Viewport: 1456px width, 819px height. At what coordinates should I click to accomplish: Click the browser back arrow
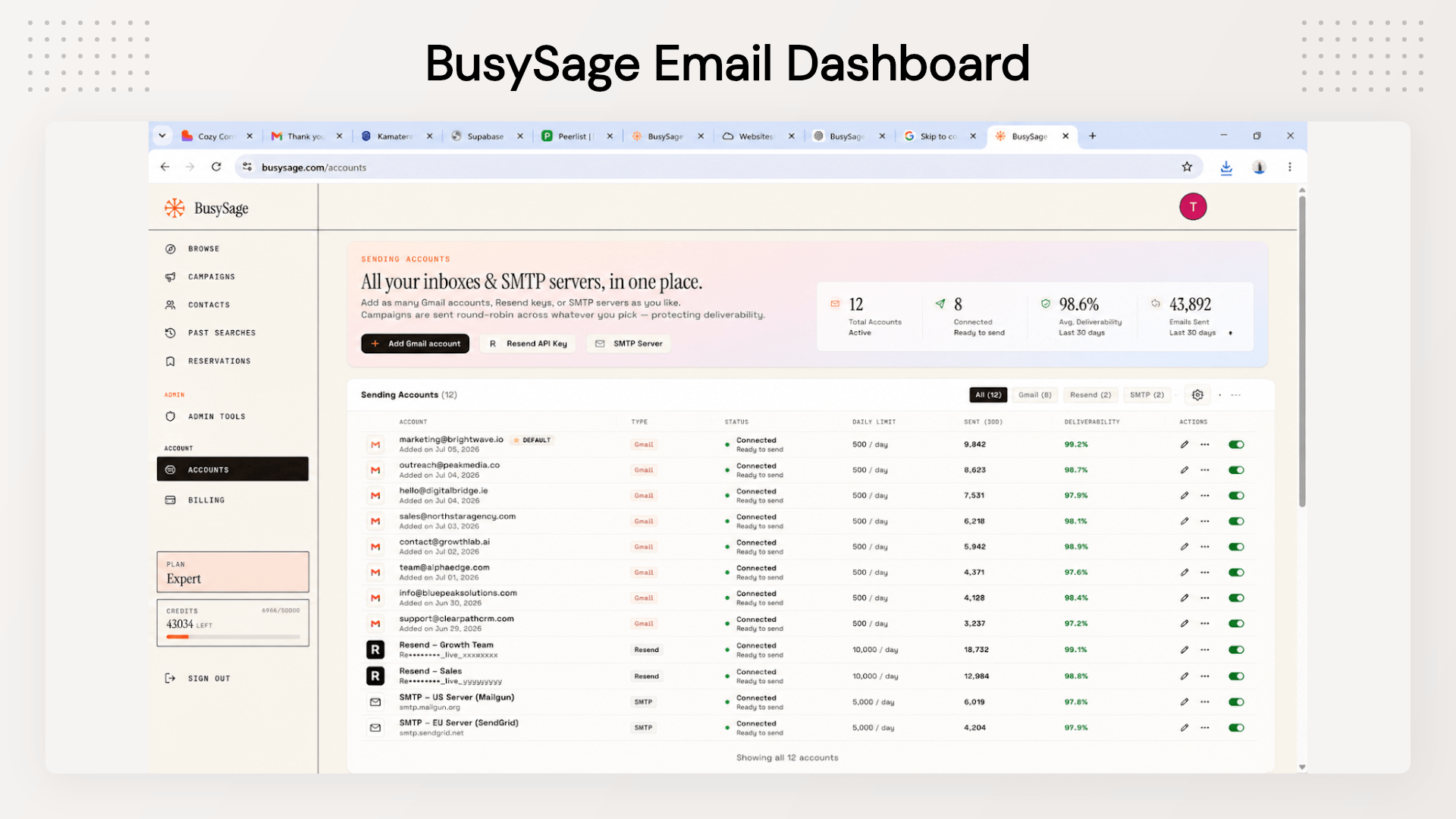(165, 167)
